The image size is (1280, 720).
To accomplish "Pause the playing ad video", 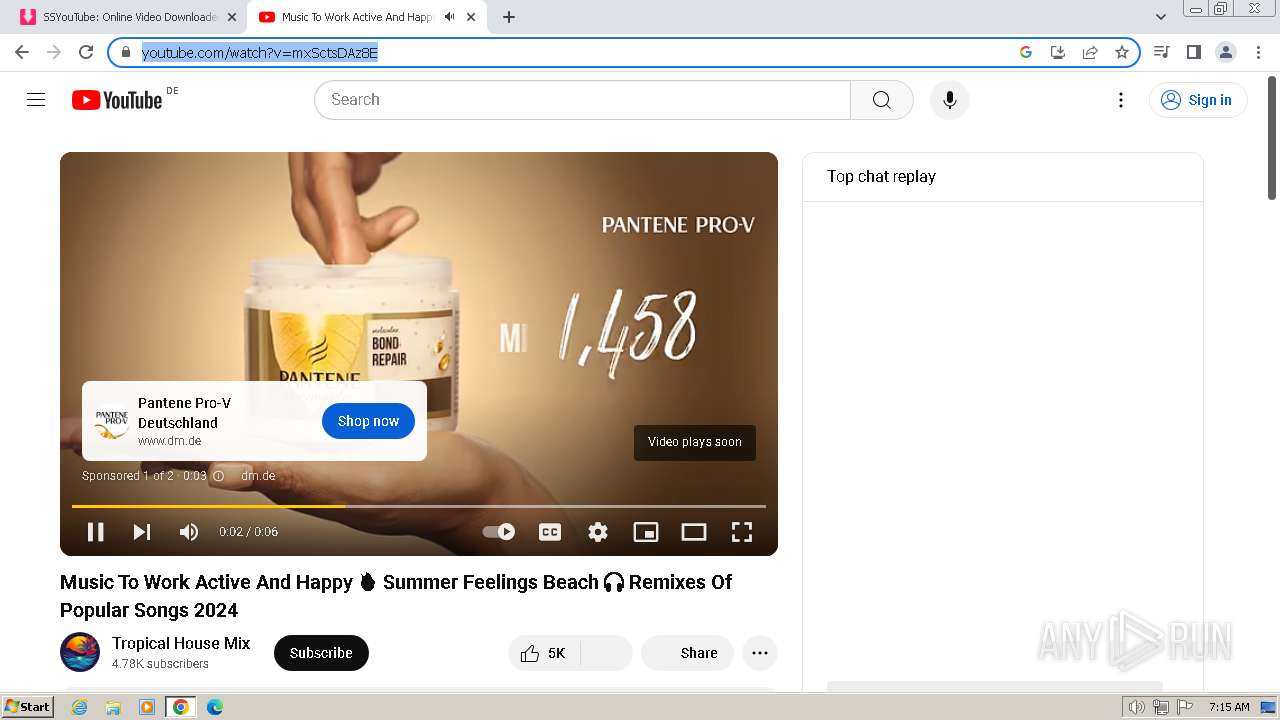I will (x=96, y=532).
